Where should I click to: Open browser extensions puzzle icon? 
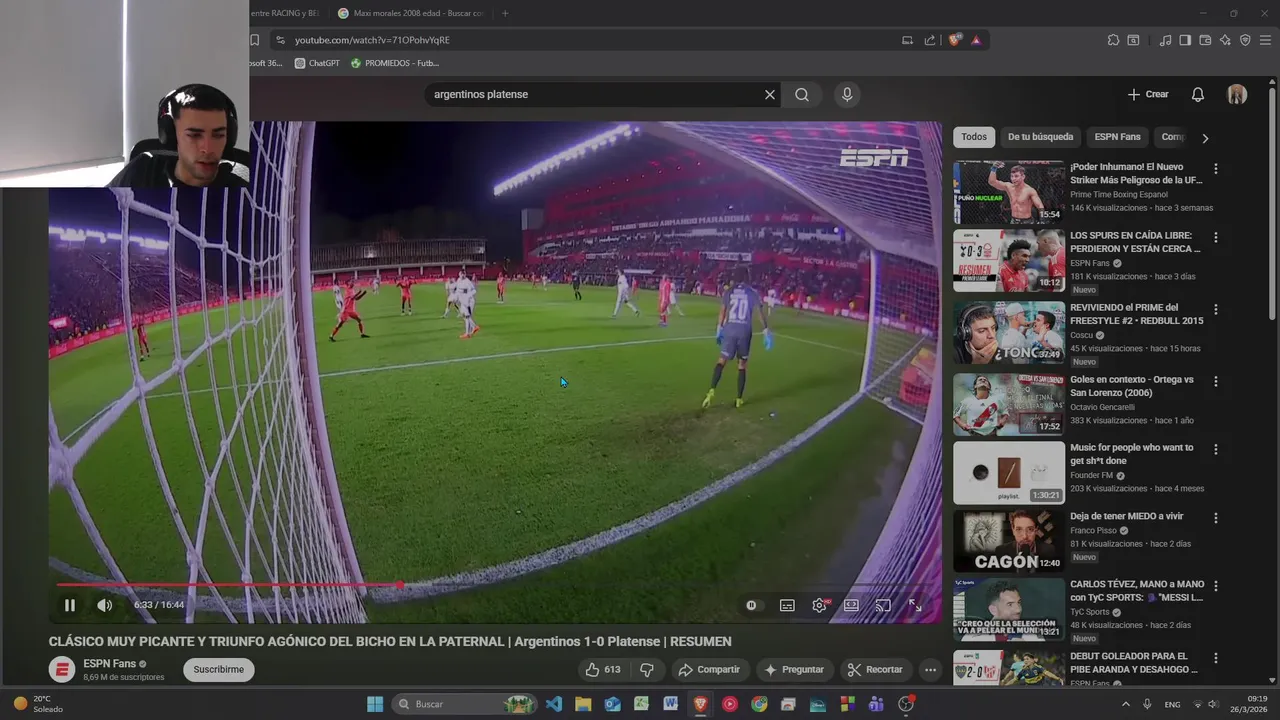1113,40
